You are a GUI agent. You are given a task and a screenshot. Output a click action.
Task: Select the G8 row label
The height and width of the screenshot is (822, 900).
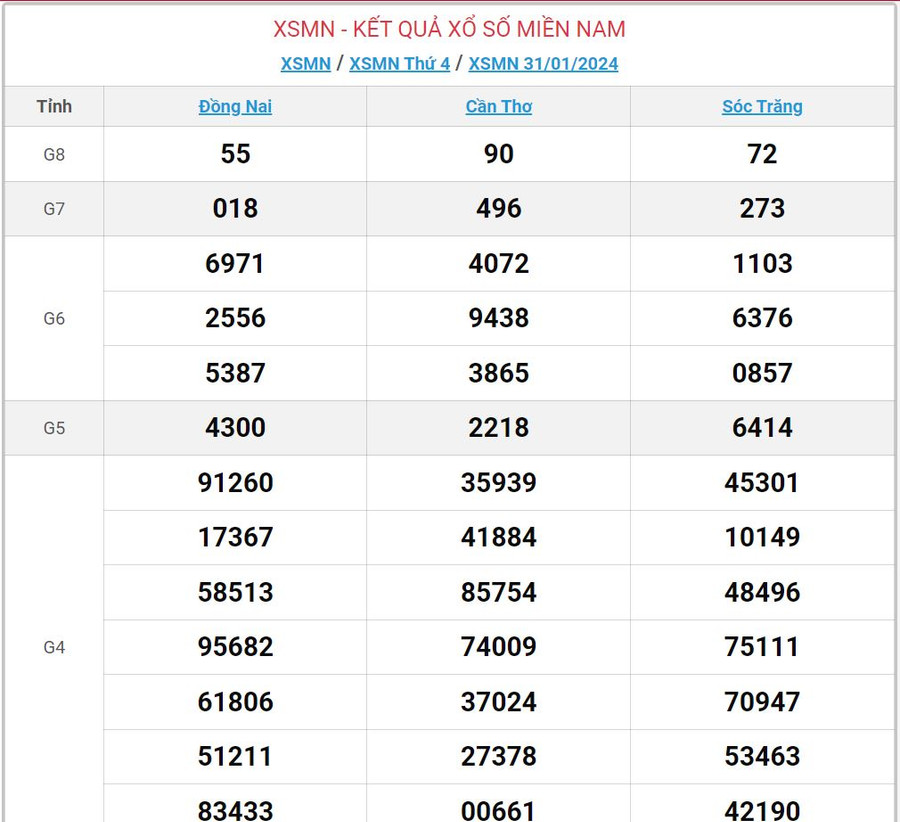(54, 154)
